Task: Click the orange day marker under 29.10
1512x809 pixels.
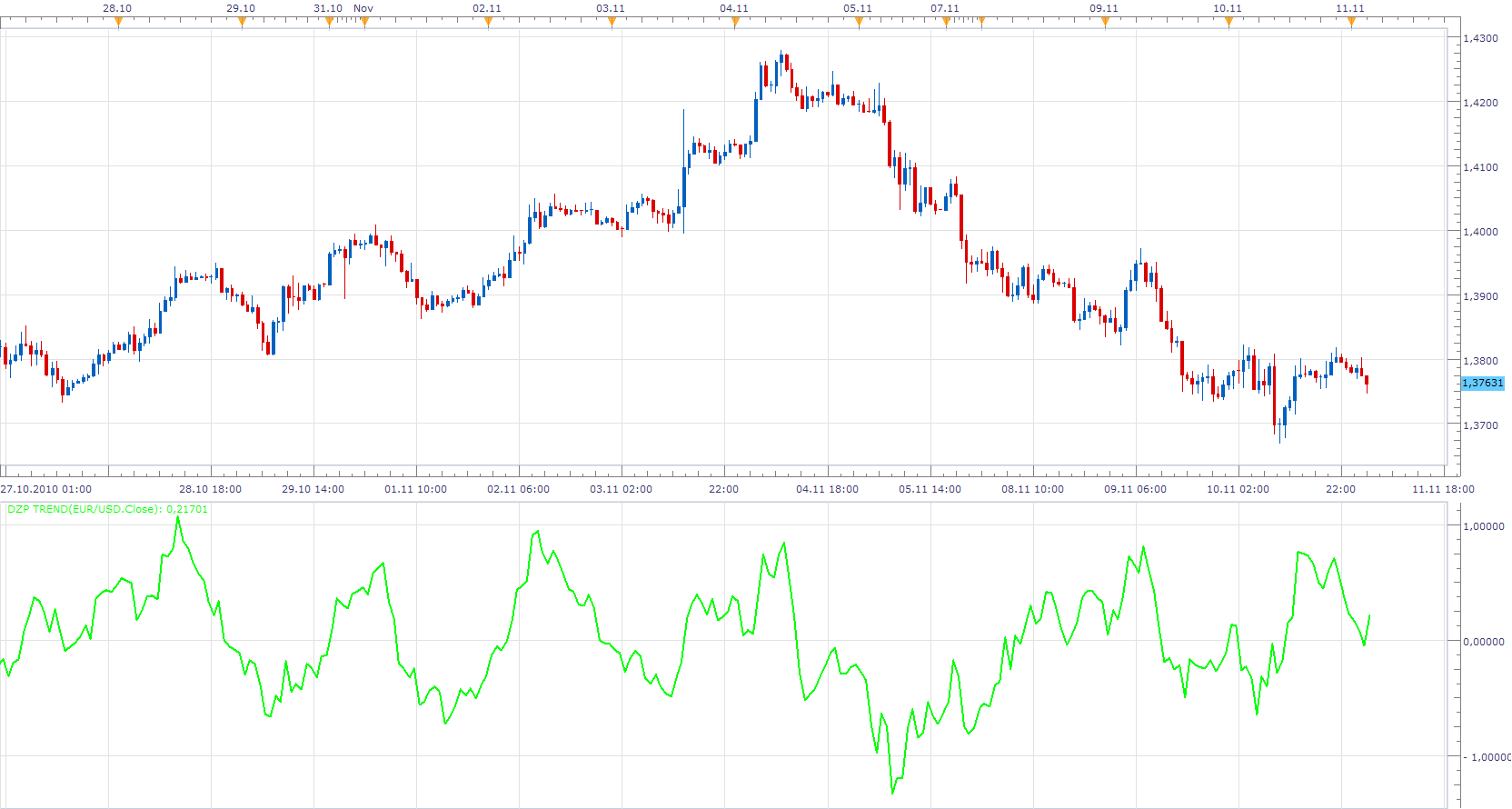Action: (242, 23)
